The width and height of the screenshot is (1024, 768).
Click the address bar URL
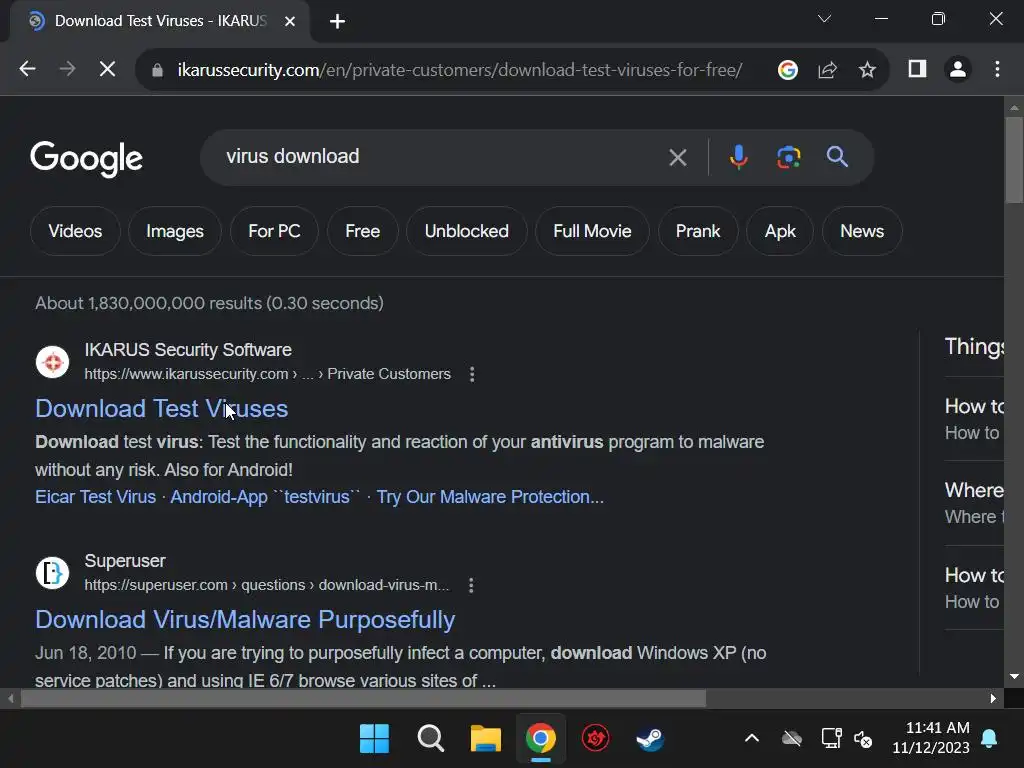[x=460, y=70]
